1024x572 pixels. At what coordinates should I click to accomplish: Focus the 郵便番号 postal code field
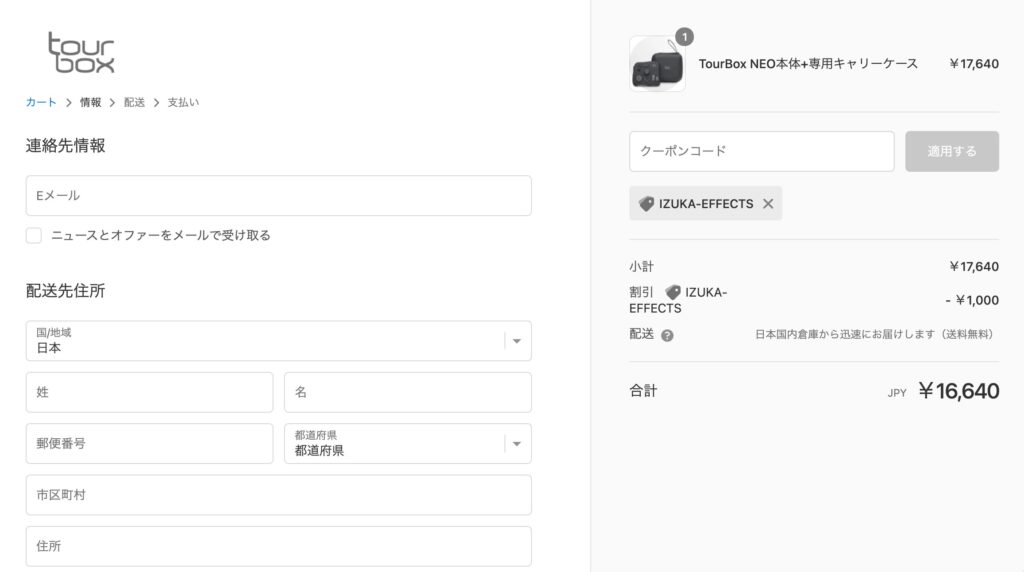150,443
